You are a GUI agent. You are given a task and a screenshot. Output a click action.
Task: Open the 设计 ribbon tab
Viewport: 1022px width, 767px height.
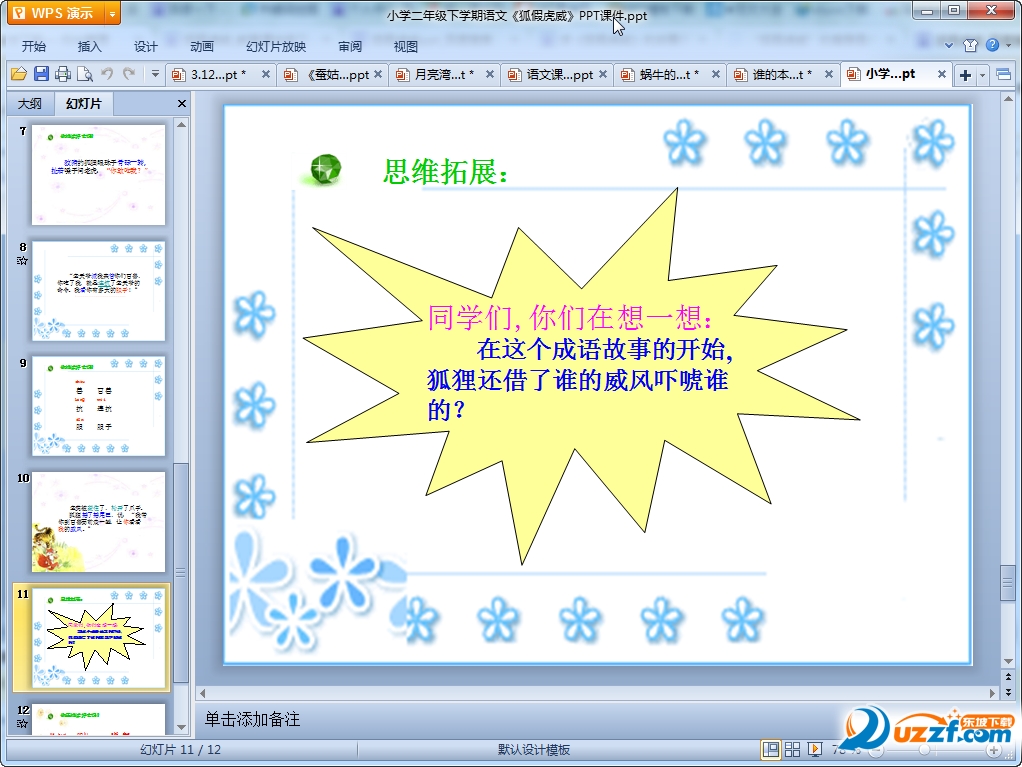pos(146,46)
